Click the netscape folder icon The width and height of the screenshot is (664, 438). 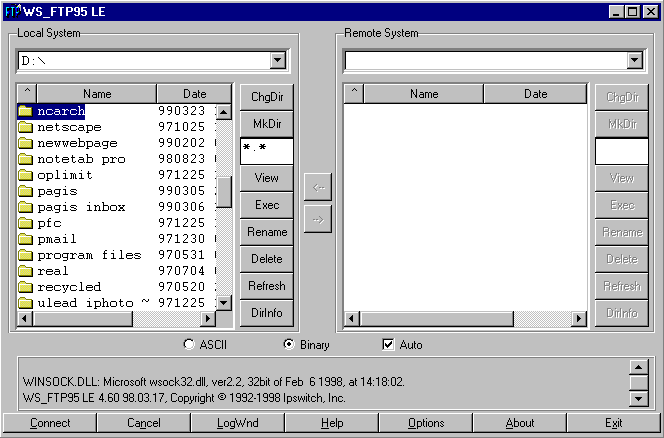coord(26,127)
